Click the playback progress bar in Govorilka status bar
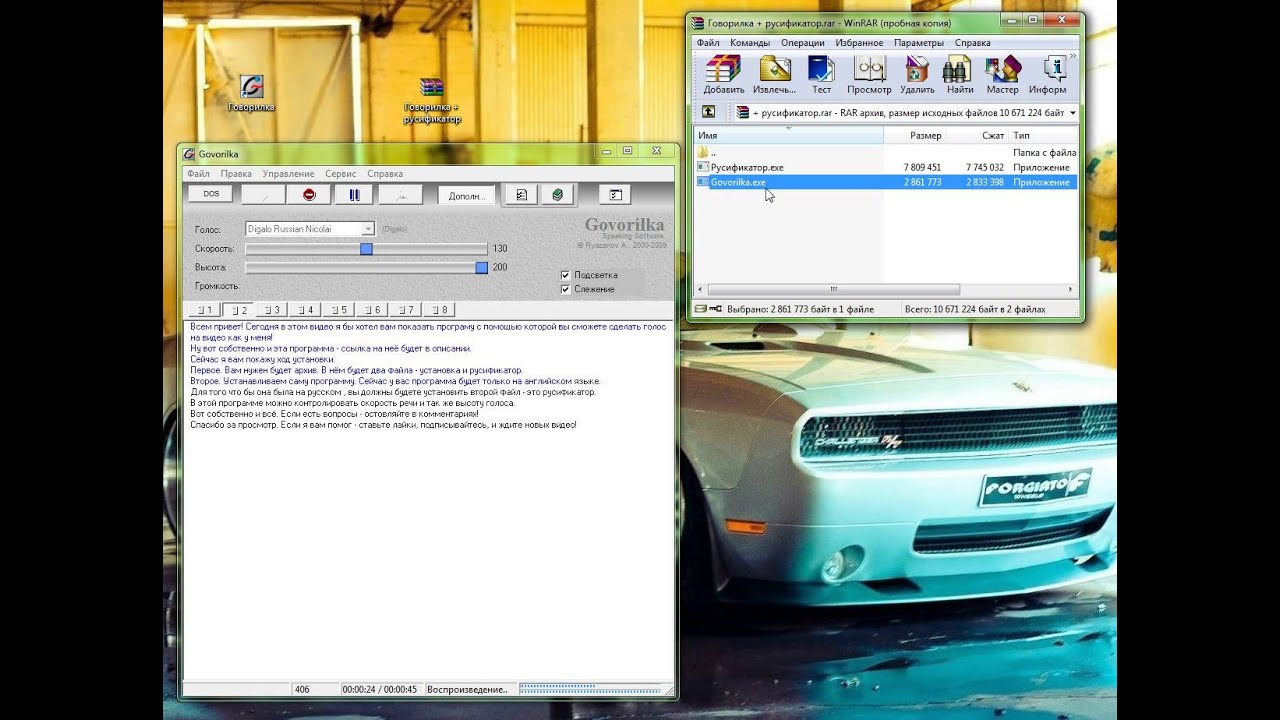This screenshot has width=1280, height=720. point(590,689)
